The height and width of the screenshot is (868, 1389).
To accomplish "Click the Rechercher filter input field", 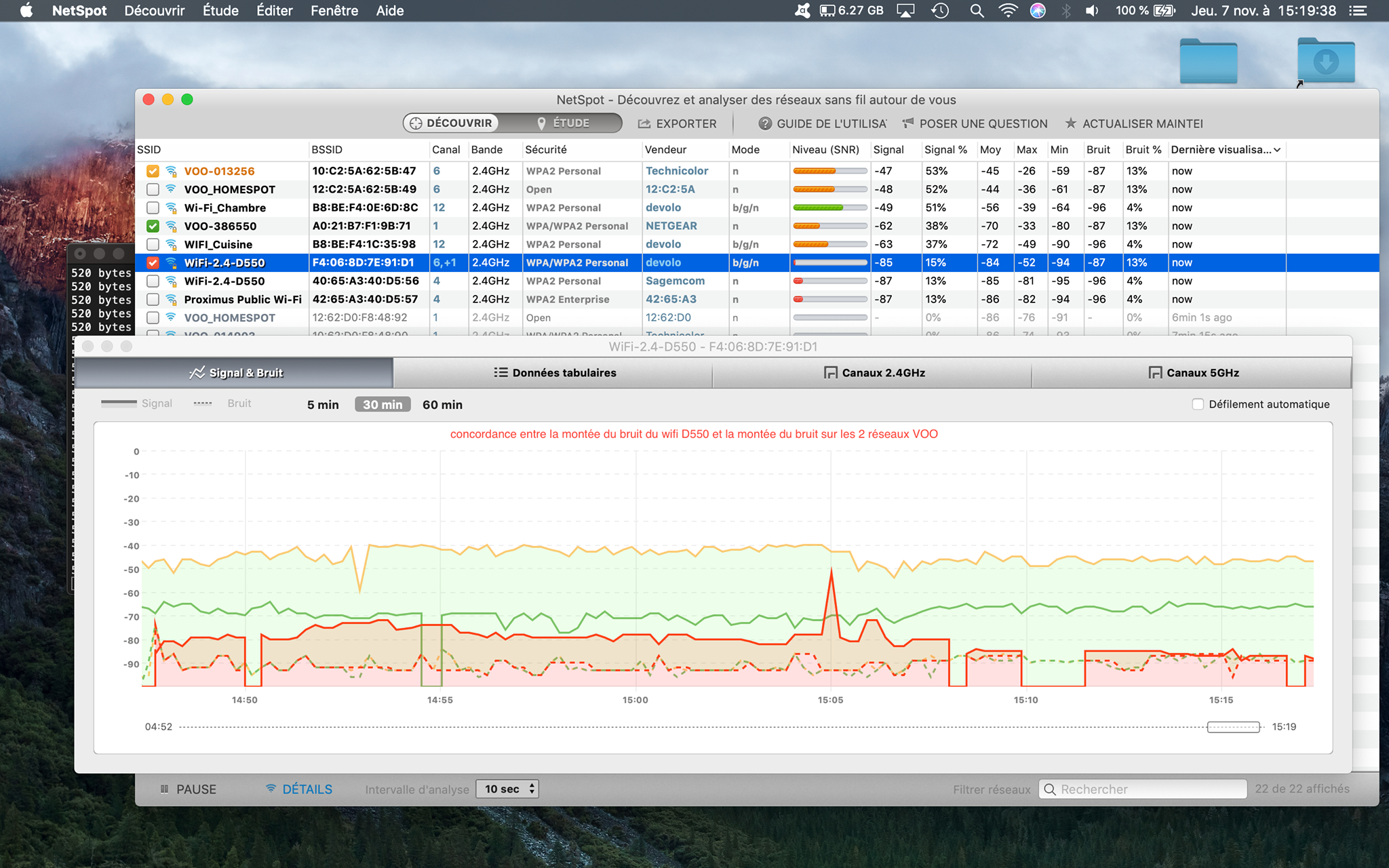I will [1143, 789].
